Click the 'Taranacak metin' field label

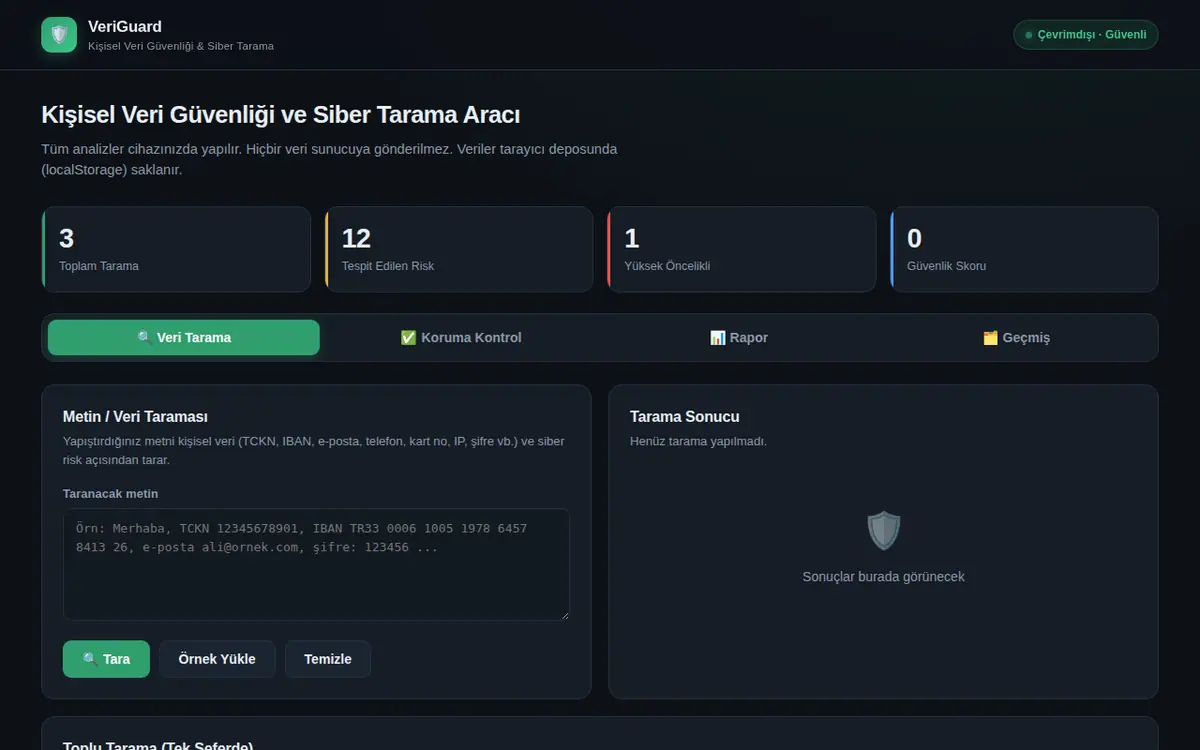(x=110, y=494)
